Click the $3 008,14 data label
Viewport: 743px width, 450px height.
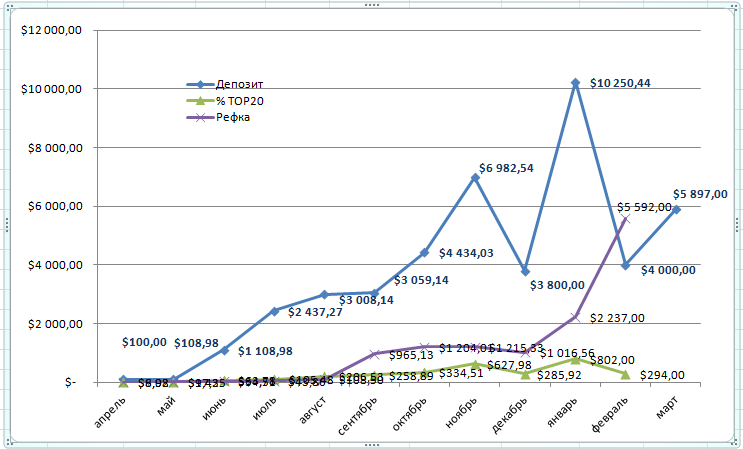pyautogui.click(x=366, y=300)
